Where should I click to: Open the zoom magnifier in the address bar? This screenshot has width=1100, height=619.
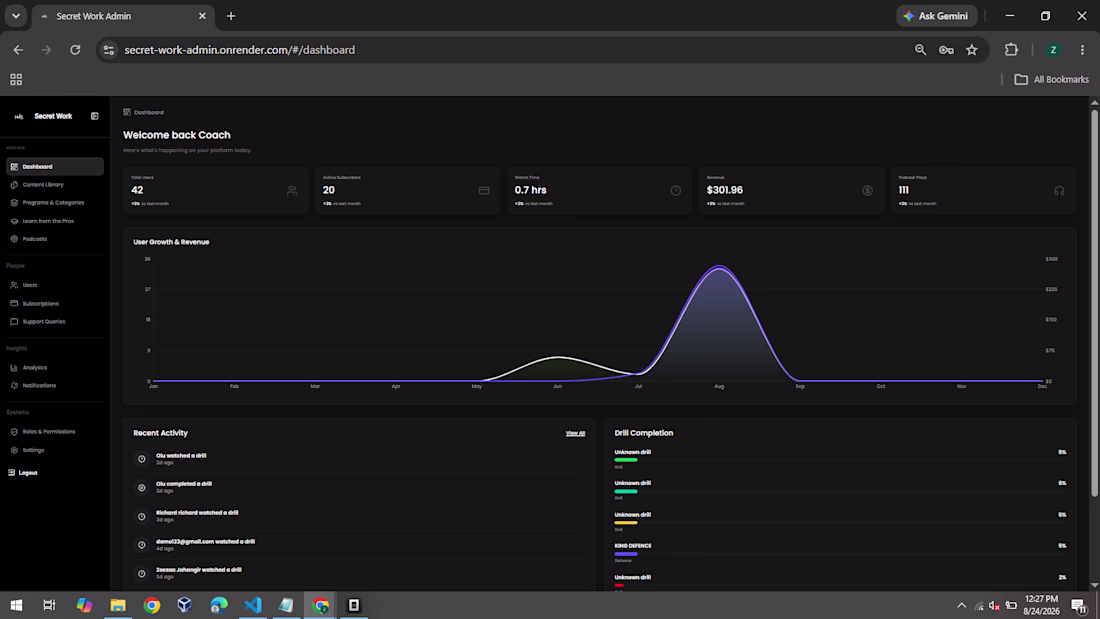click(920, 50)
